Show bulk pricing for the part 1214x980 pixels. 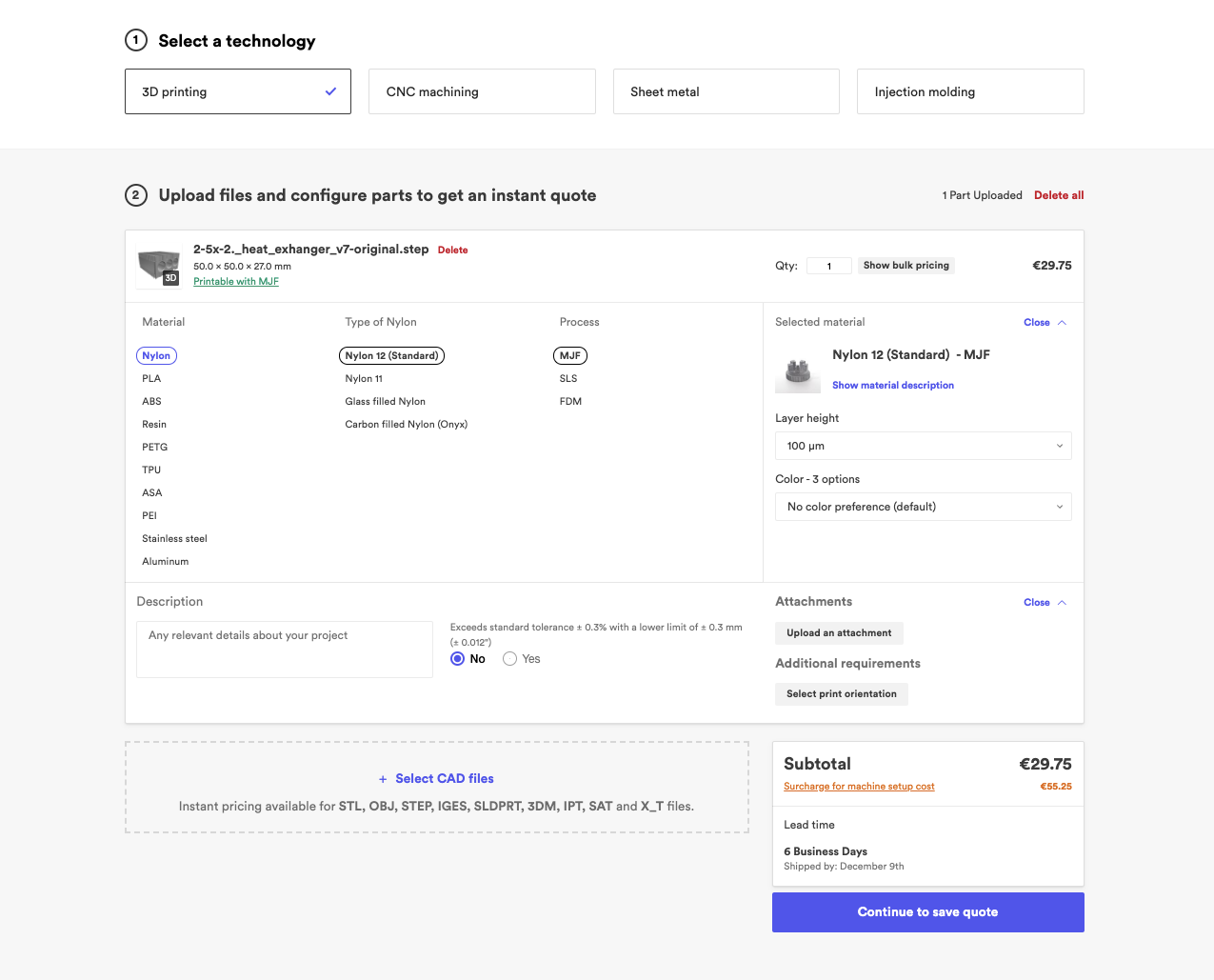[906, 265]
